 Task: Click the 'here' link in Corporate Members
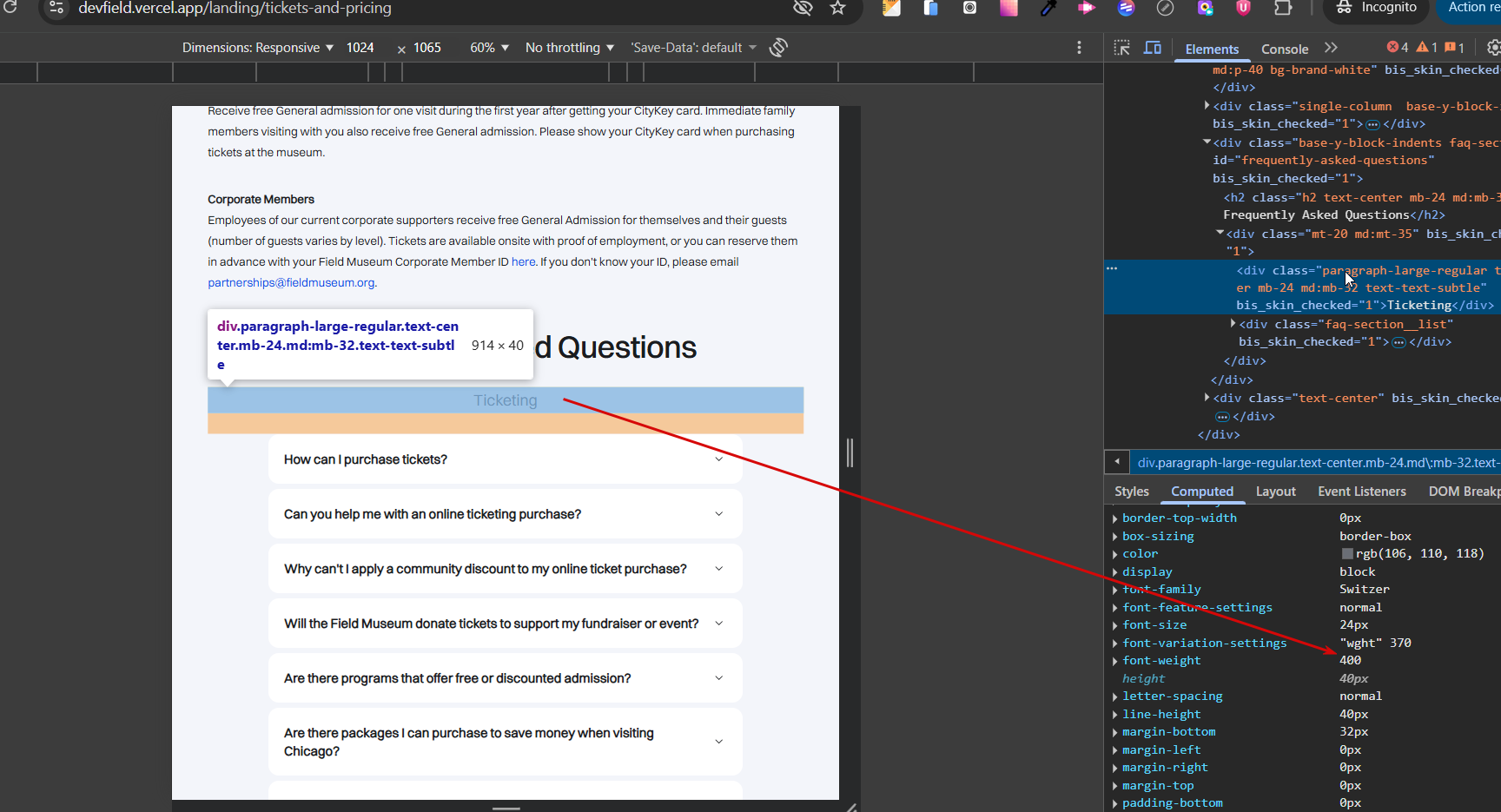pos(523,261)
